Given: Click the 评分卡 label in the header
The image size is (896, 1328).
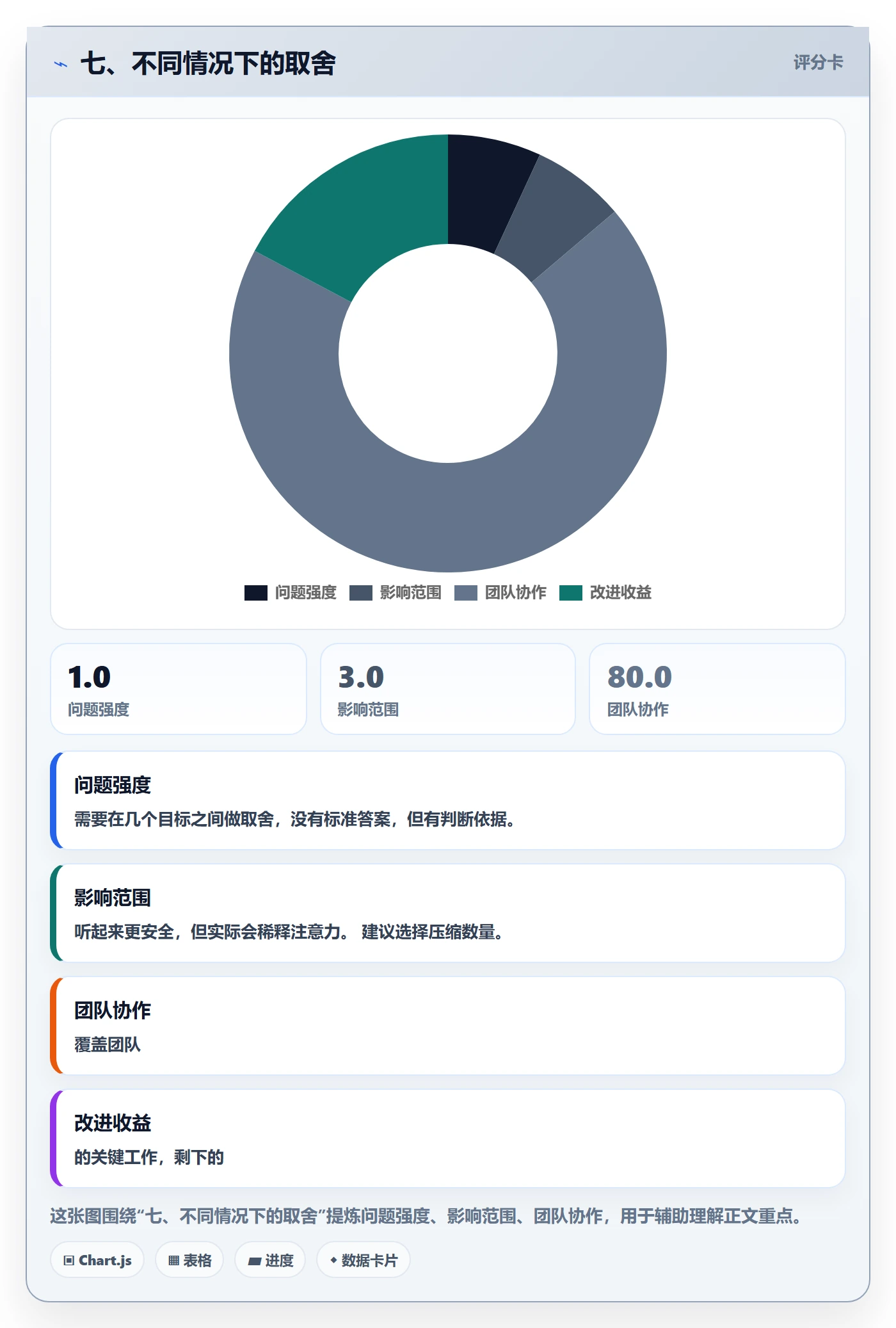Looking at the screenshot, I should 818,62.
